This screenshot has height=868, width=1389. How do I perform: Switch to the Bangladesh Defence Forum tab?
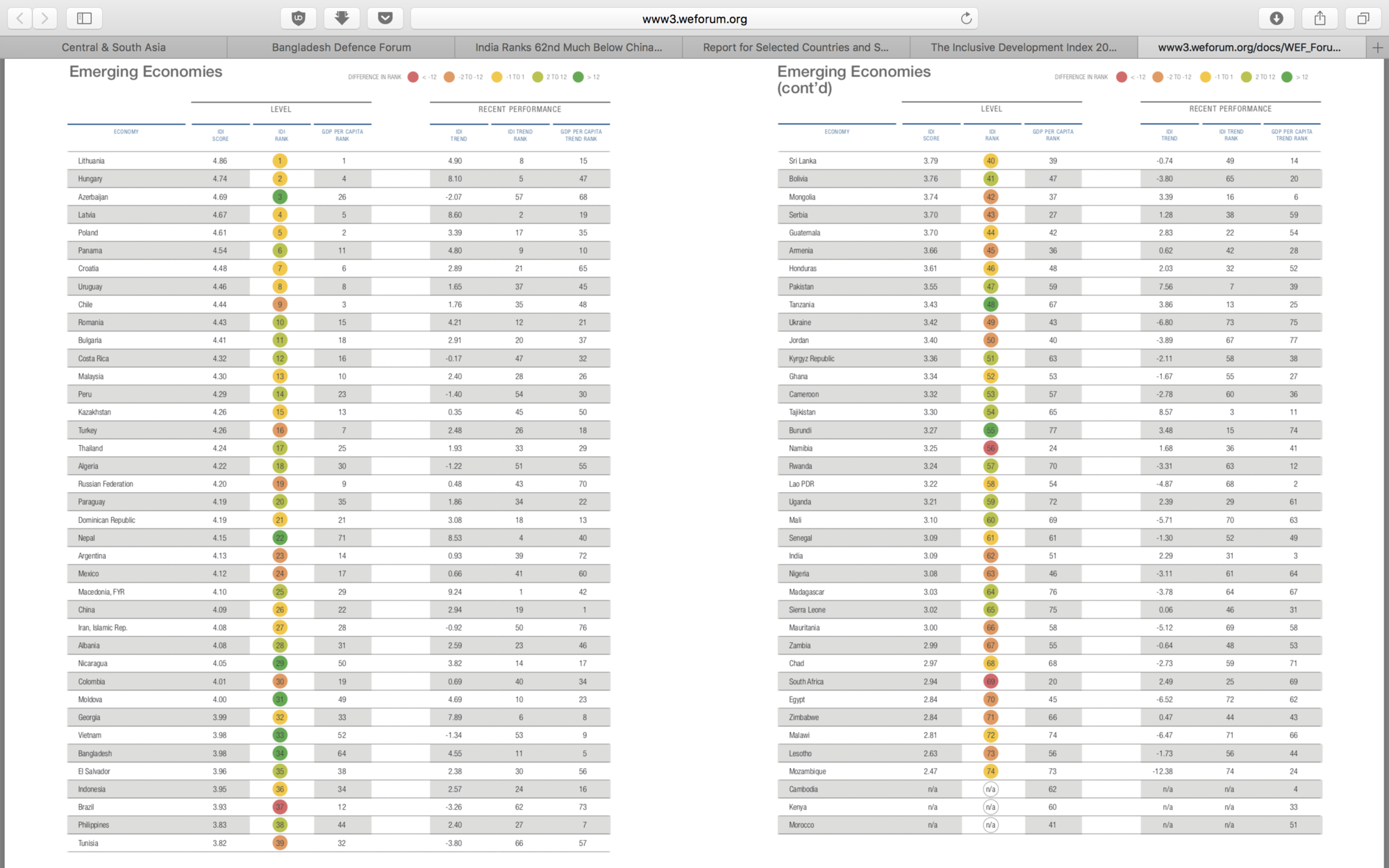pyautogui.click(x=341, y=47)
